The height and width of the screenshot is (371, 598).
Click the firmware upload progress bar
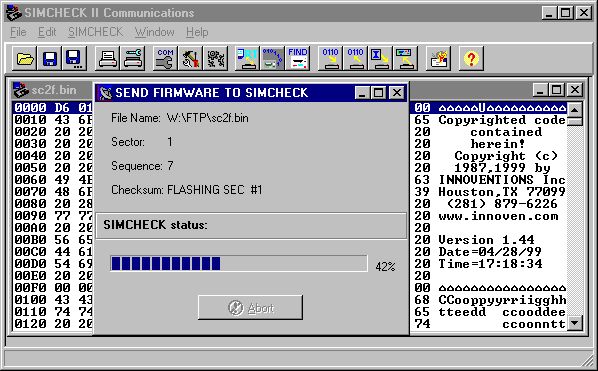coord(239,263)
